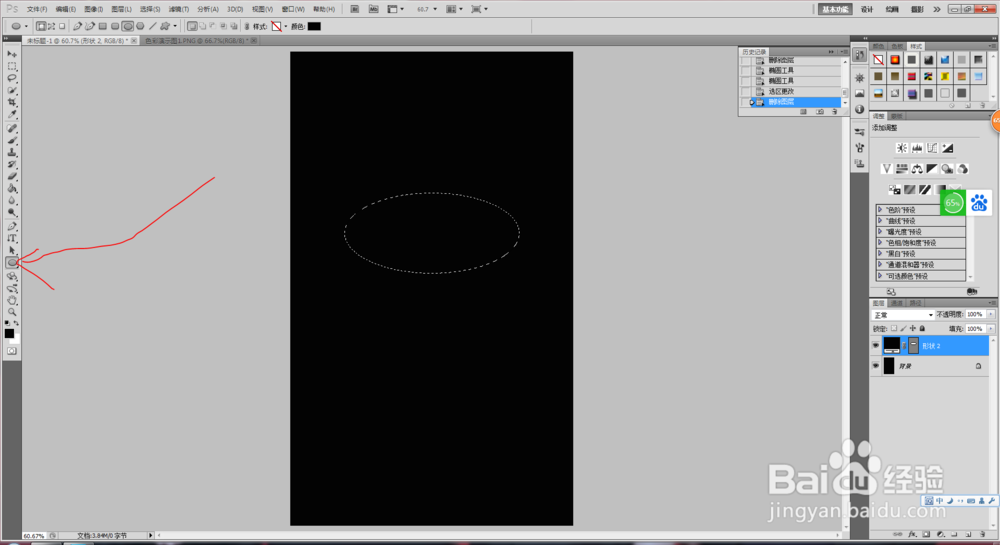Image resolution: width=1000 pixels, height=545 pixels.
Task: Select the Dodge tool
Action: pos(11,214)
